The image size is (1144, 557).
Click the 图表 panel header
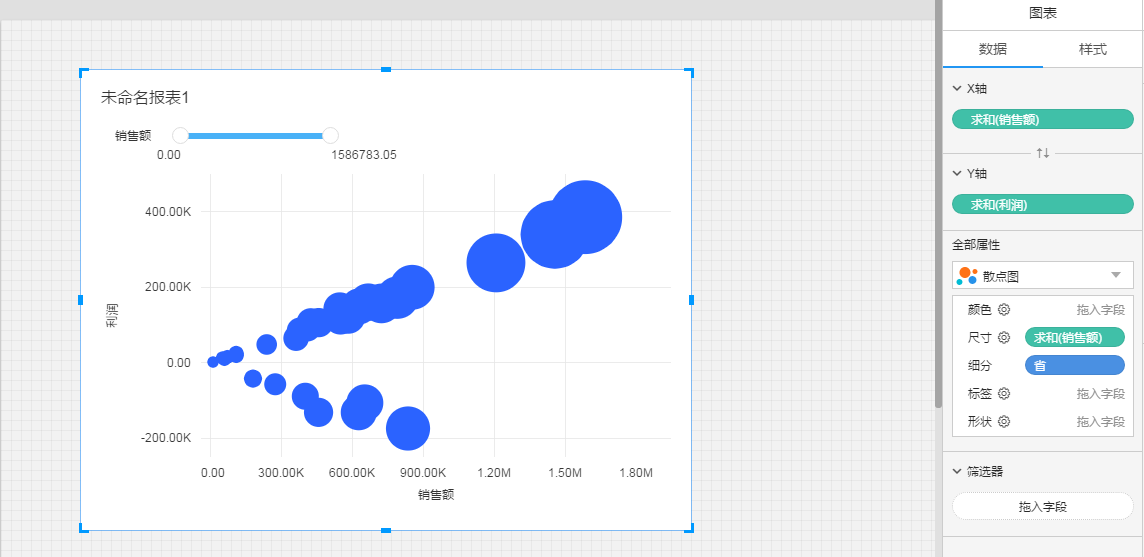[x=1043, y=13]
